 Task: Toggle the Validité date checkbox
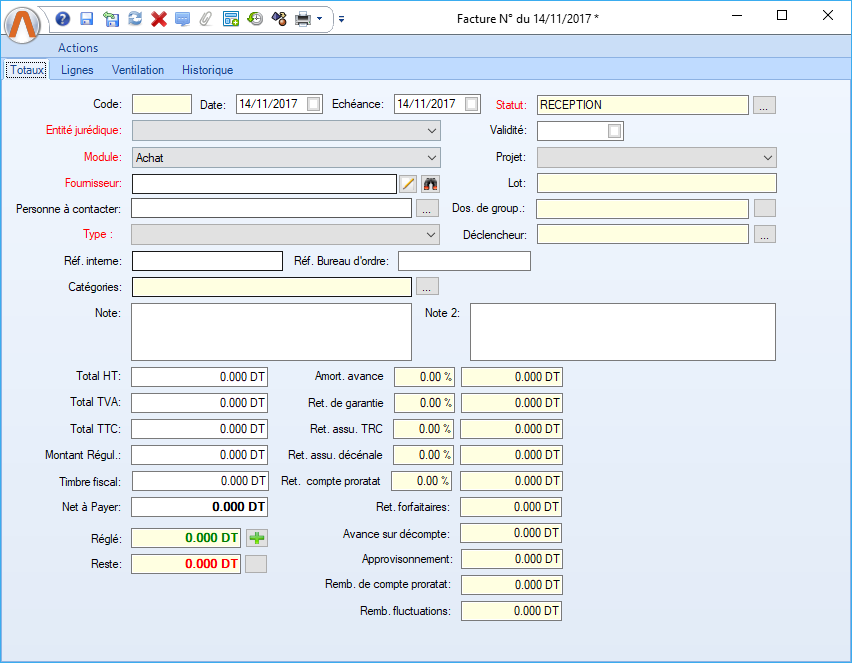tap(614, 131)
